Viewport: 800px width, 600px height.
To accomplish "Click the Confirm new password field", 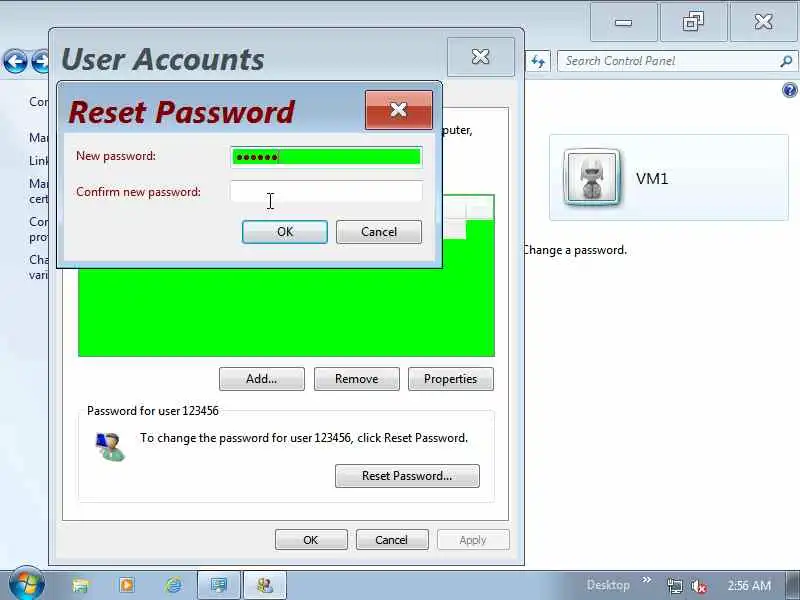I will click(326, 192).
